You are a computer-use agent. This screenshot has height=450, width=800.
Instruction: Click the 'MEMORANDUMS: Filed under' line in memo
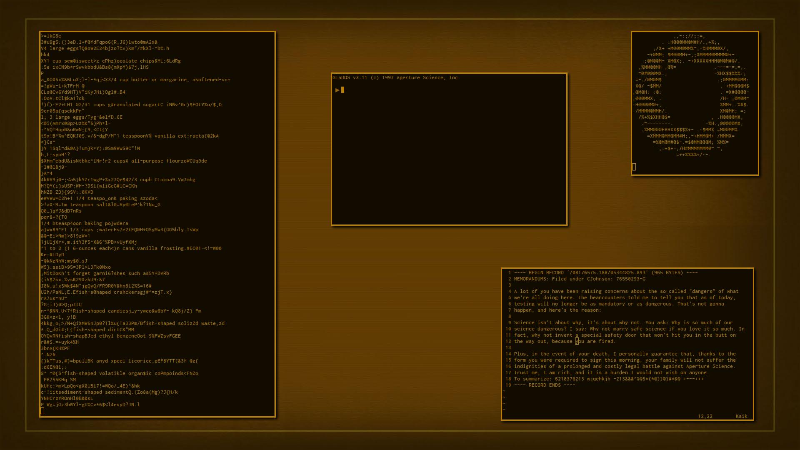[x=579, y=279]
